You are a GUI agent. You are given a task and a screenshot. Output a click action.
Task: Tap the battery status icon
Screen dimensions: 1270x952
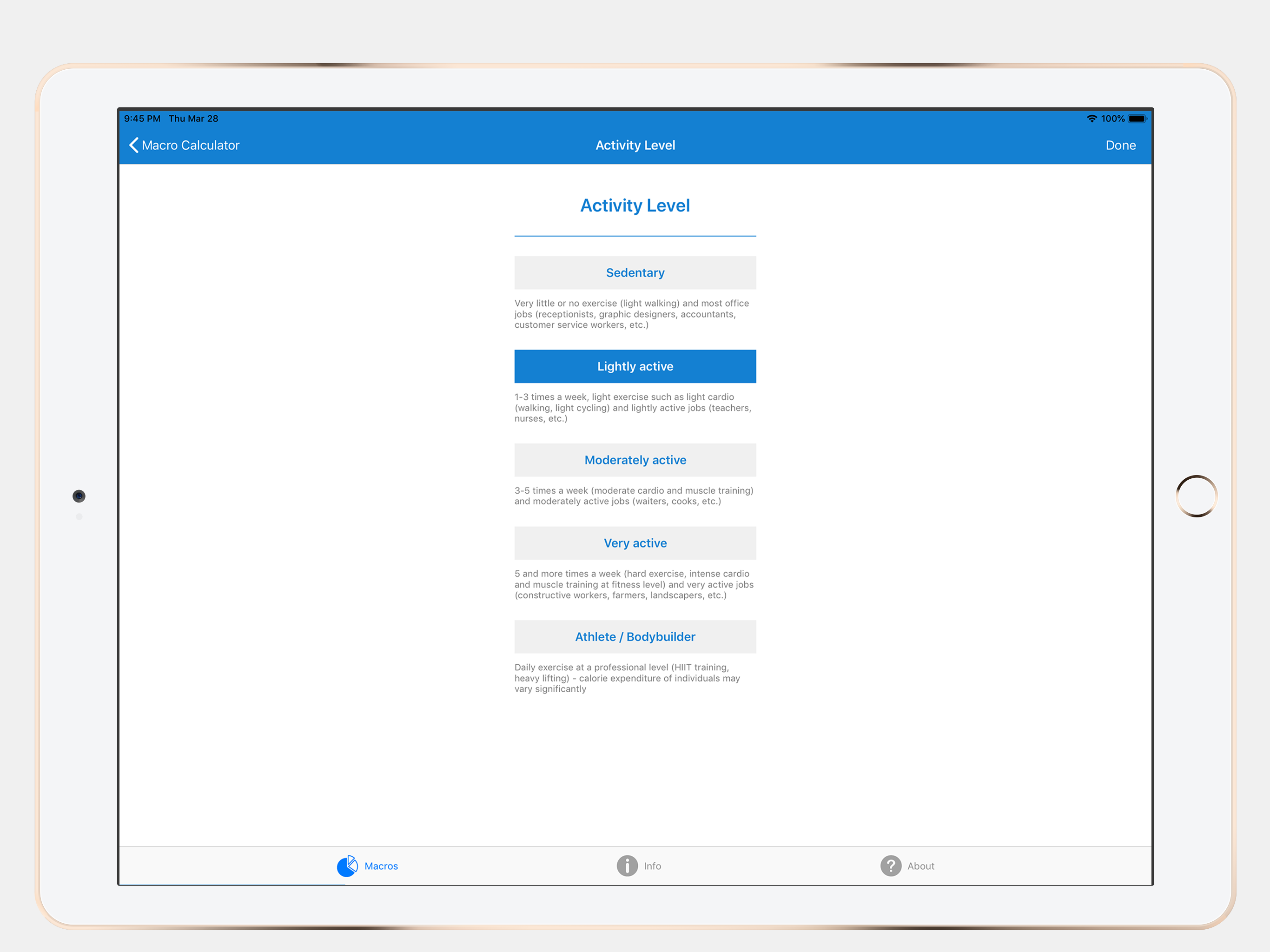[1137, 119]
